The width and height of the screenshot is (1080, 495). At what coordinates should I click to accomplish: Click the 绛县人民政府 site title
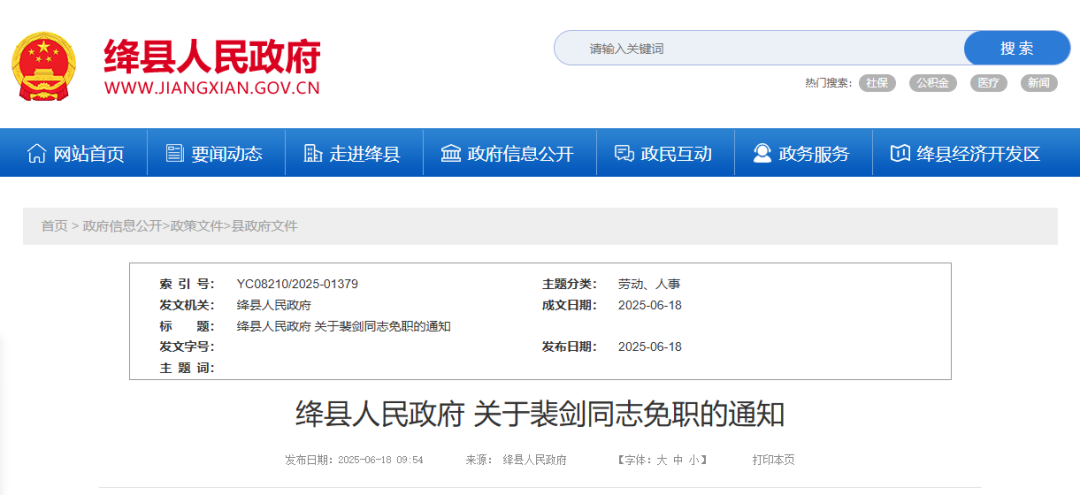tap(212, 56)
